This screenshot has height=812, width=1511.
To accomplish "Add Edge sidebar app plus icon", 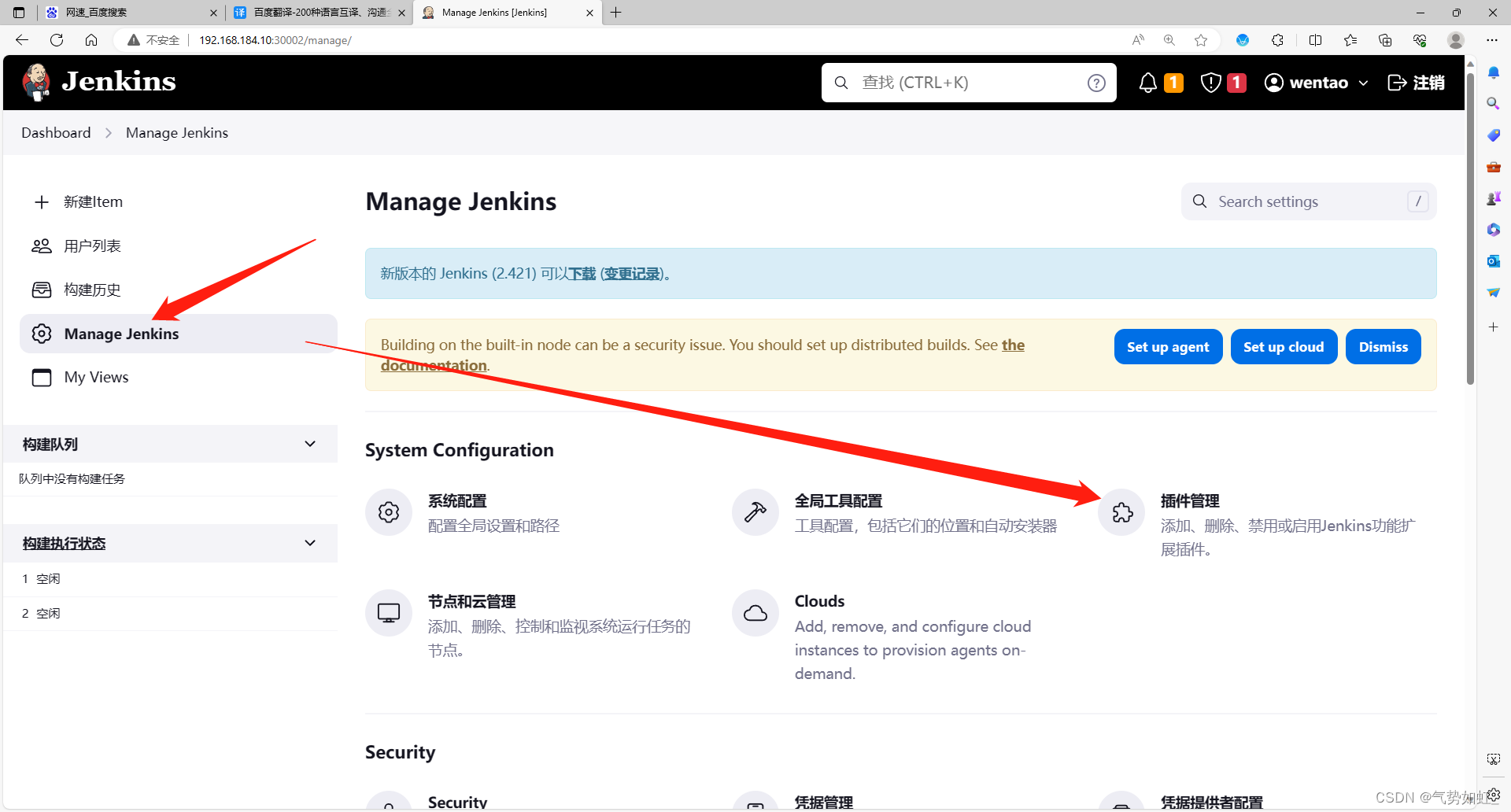I will pos(1493,327).
